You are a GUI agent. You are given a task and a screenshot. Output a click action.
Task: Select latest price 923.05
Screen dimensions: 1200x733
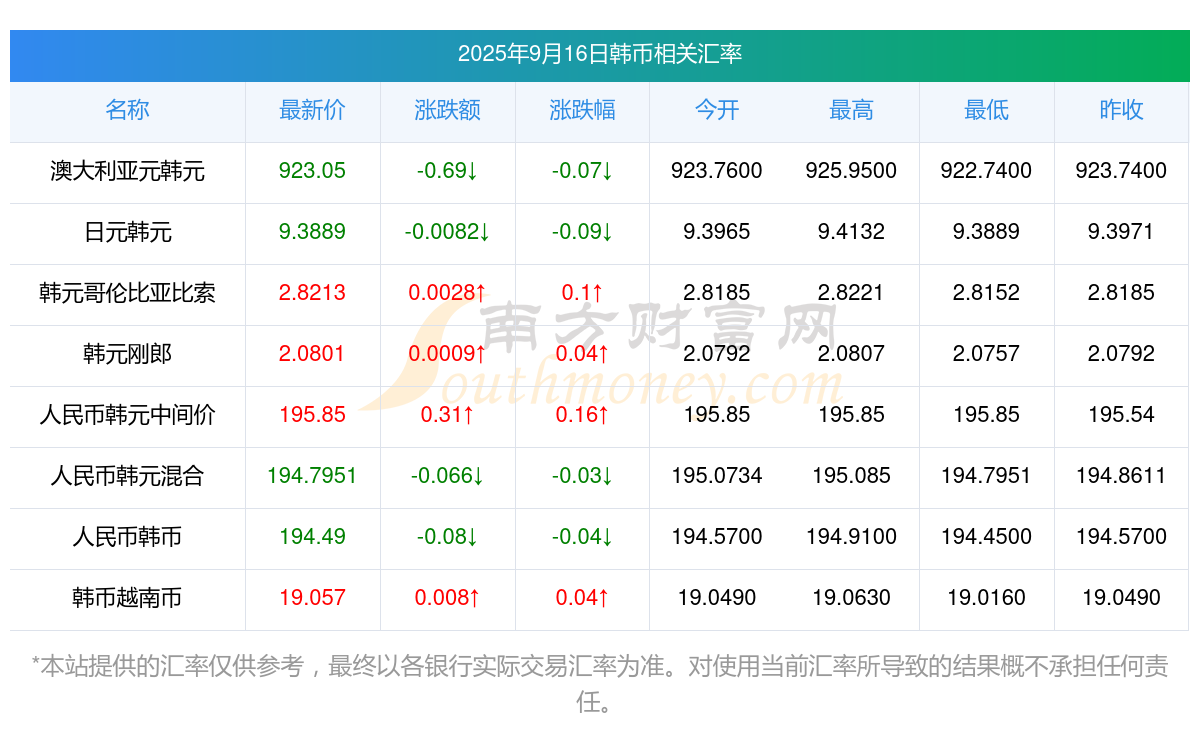[312, 171]
